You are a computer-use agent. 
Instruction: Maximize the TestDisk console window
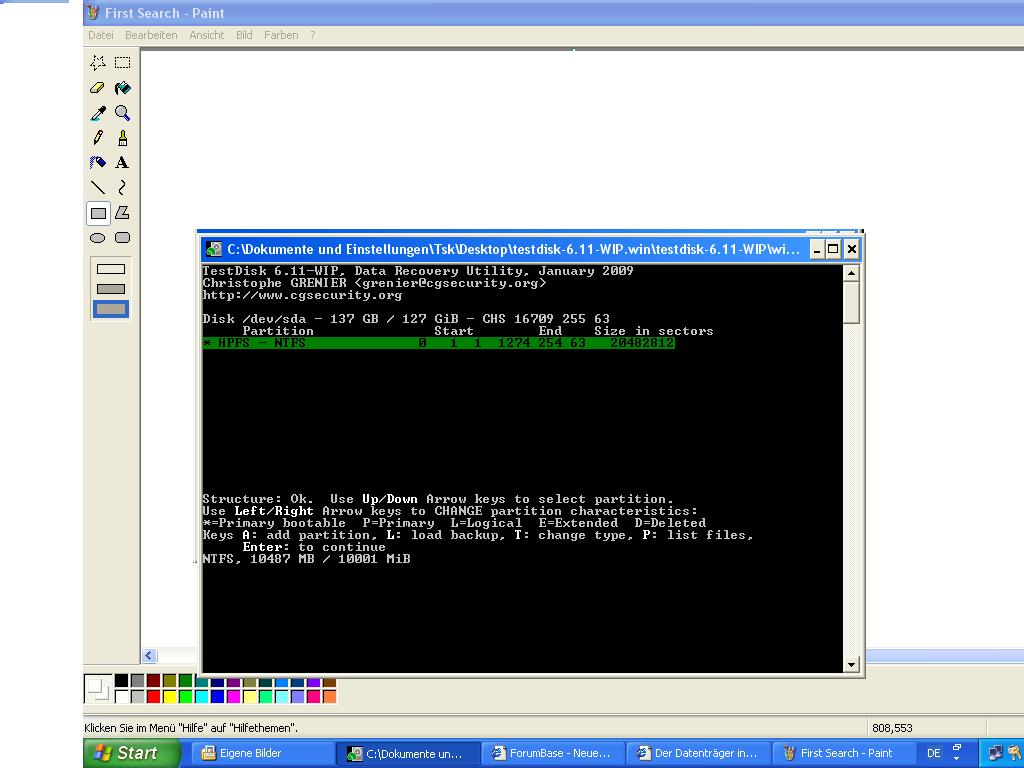click(833, 249)
